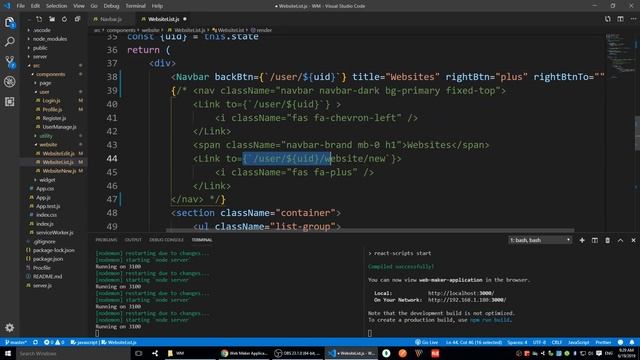Open notifications bell in status bar
The width and height of the screenshot is (640, 360).
coord(632,342)
